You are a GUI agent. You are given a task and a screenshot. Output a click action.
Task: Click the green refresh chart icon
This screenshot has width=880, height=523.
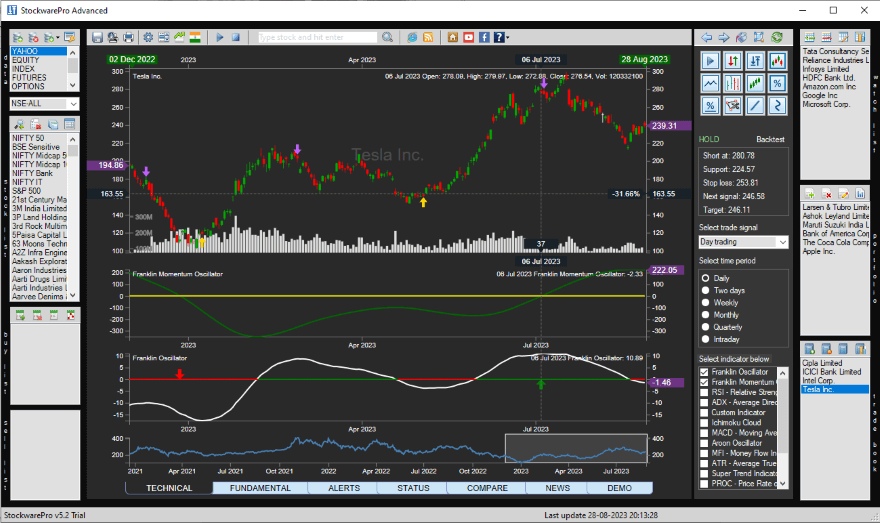(x=777, y=37)
